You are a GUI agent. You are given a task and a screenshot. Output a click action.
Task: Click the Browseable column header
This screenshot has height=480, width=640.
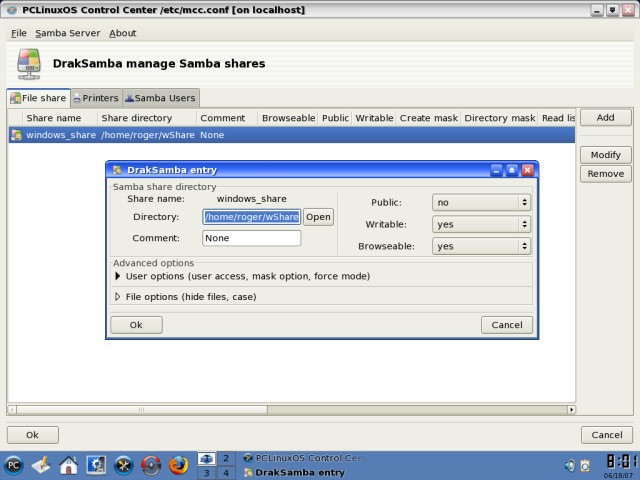288,118
